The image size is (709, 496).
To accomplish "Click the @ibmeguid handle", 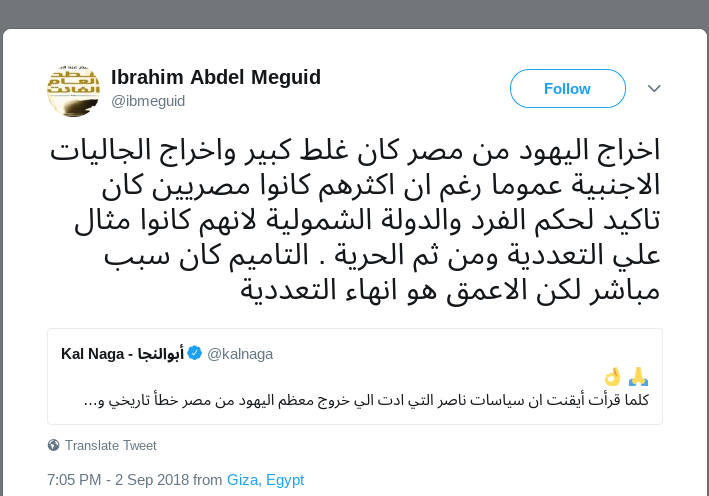I will [148, 101].
